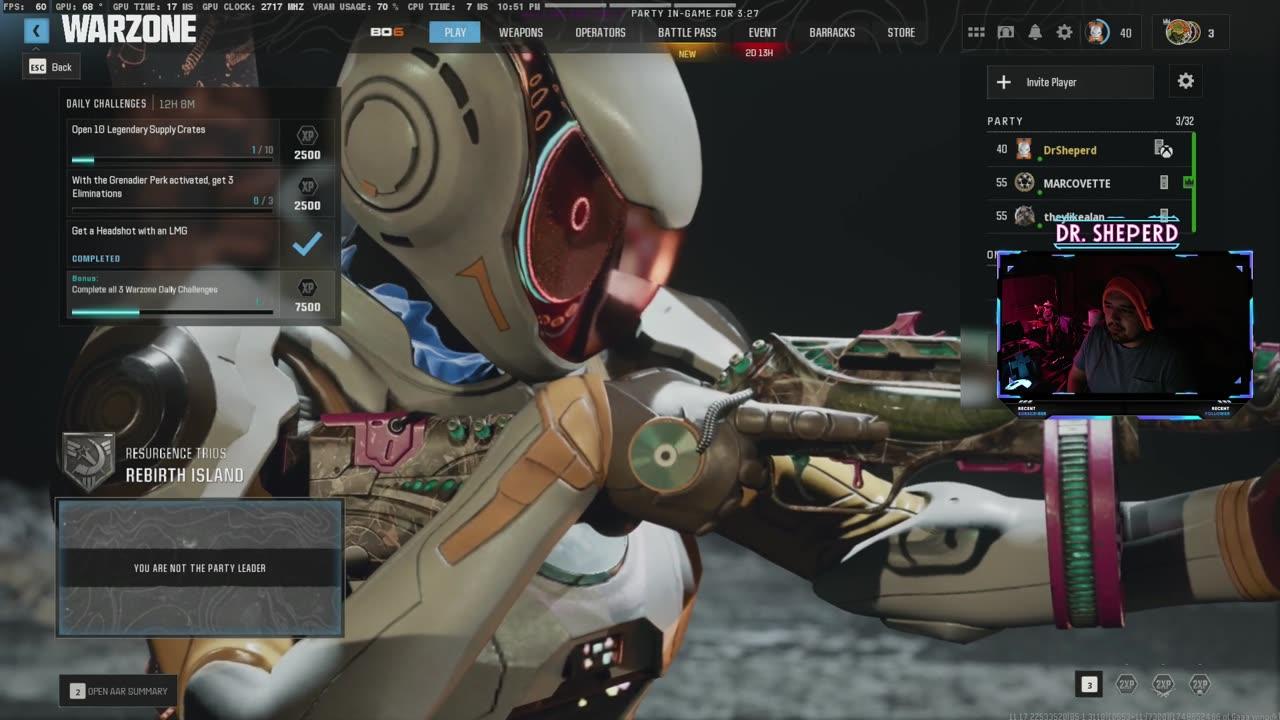The height and width of the screenshot is (720, 1280).
Task: Open the BARRACKS tab
Action: tap(832, 32)
